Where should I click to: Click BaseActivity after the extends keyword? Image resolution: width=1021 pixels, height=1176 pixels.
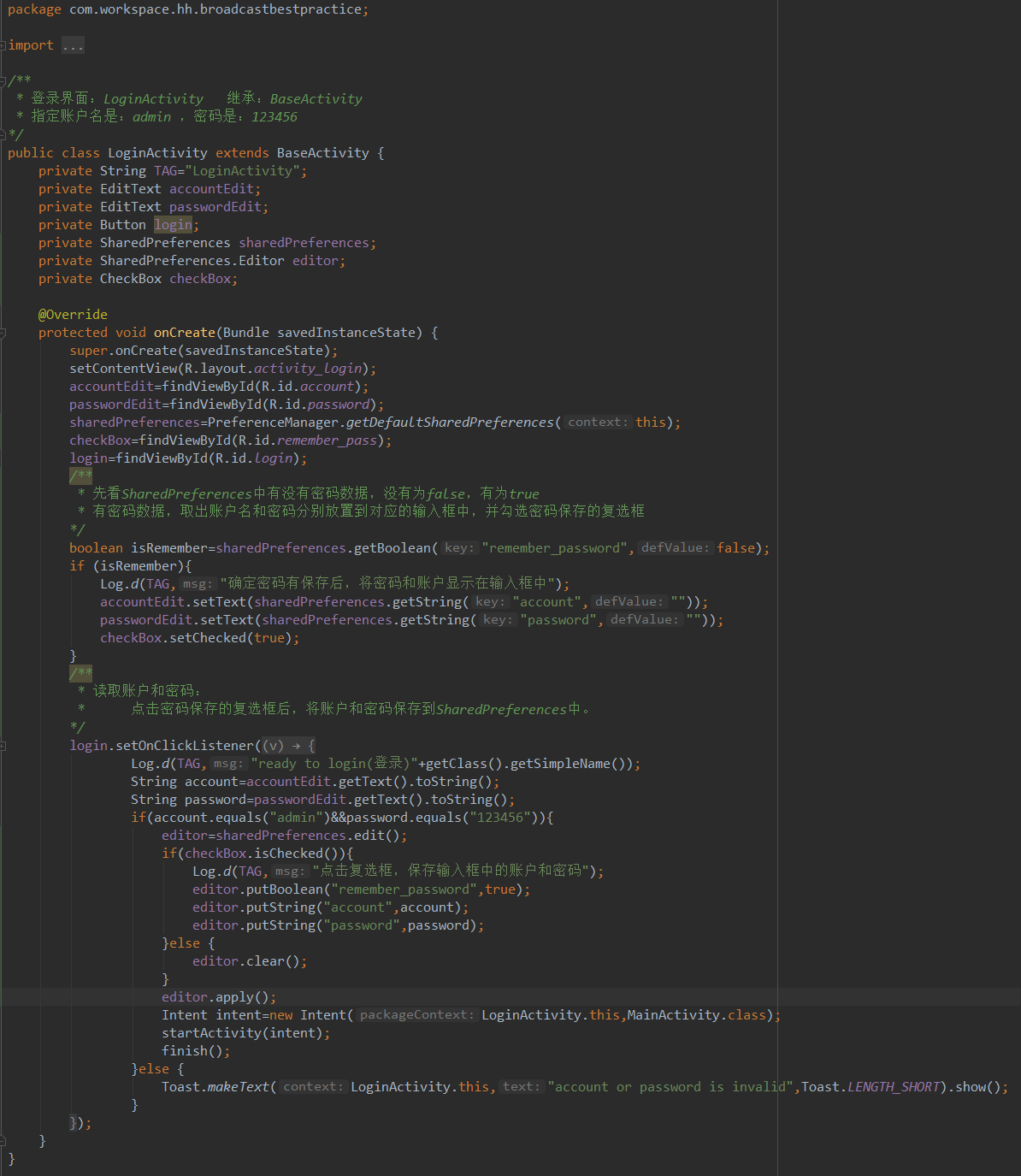coord(323,153)
